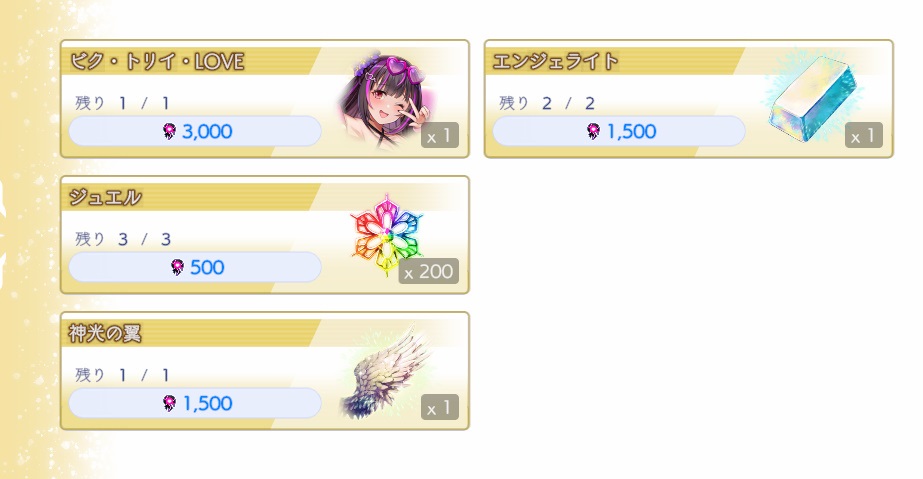This screenshot has width=923, height=479.
Task: Select the ジュエル title header
Action: tap(105, 197)
